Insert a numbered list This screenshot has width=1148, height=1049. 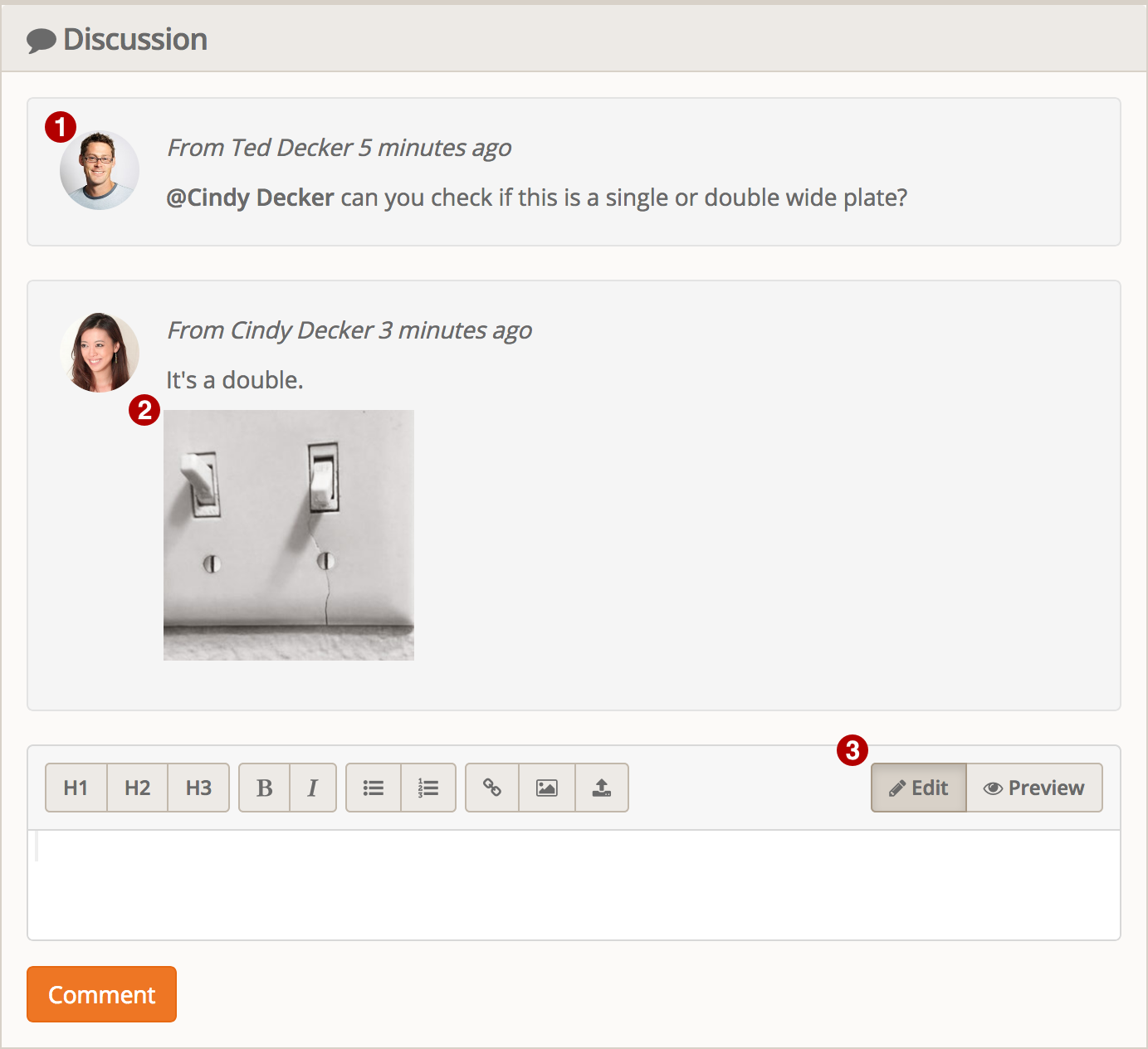point(428,788)
